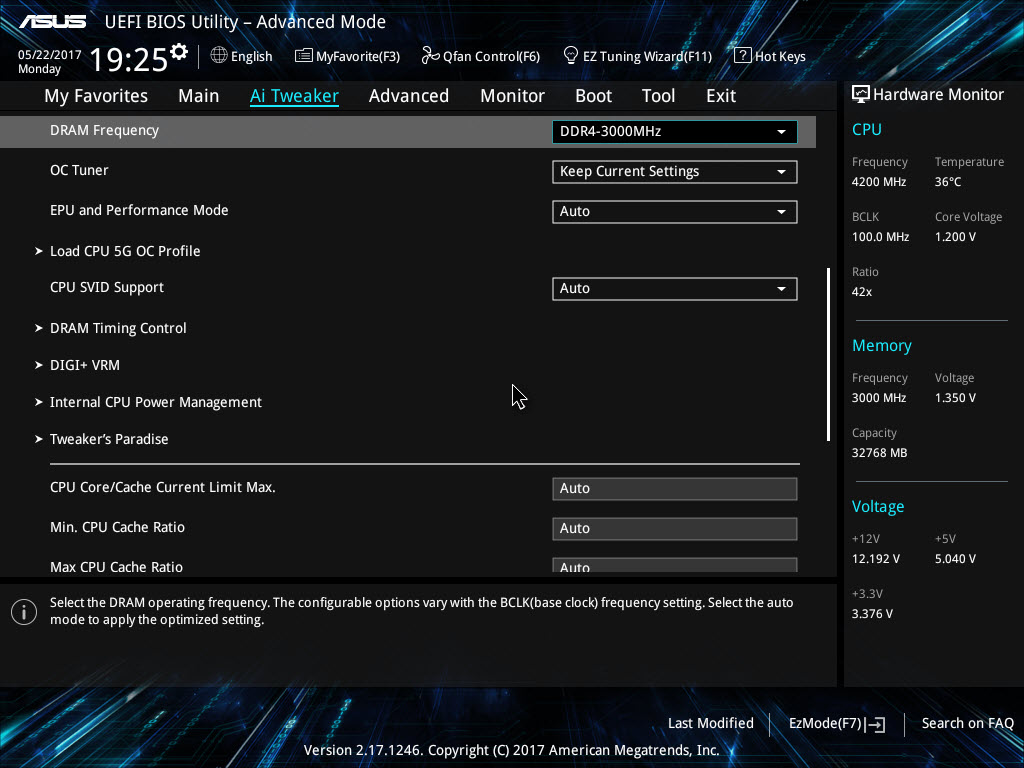Expand DRAM Timing Control submenu
1024x768 pixels.
(x=118, y=328)
